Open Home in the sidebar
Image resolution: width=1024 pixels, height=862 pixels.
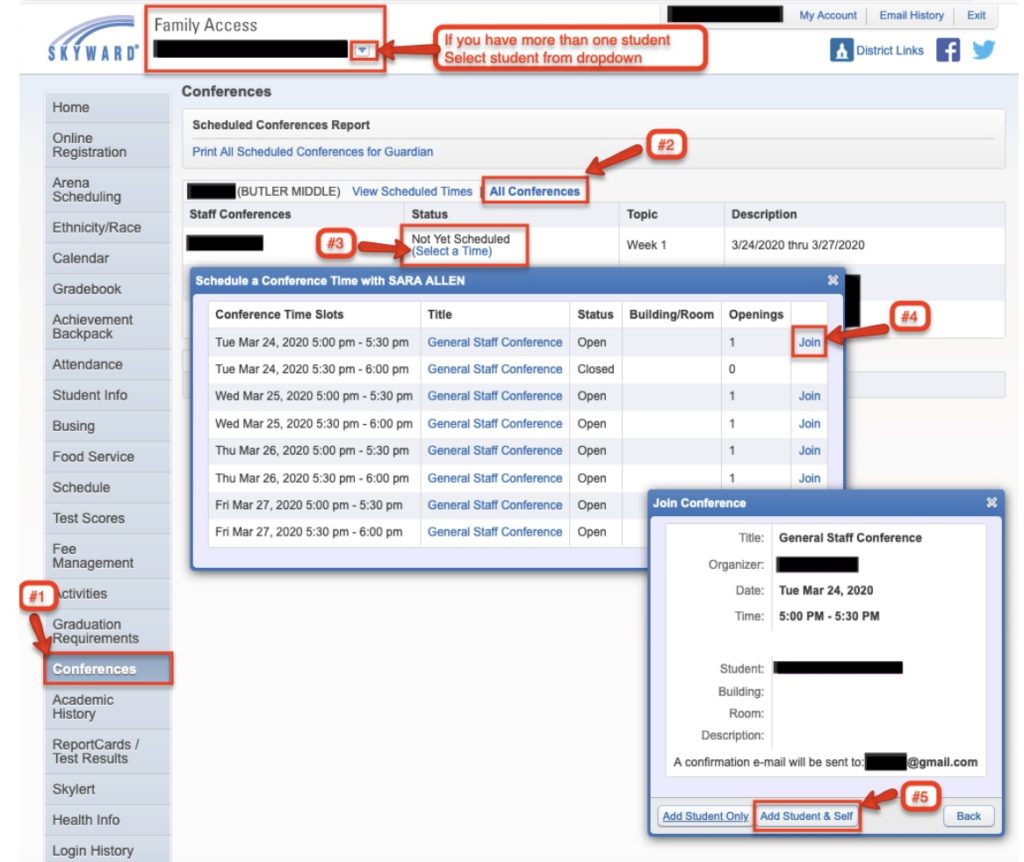coord(107,108)
